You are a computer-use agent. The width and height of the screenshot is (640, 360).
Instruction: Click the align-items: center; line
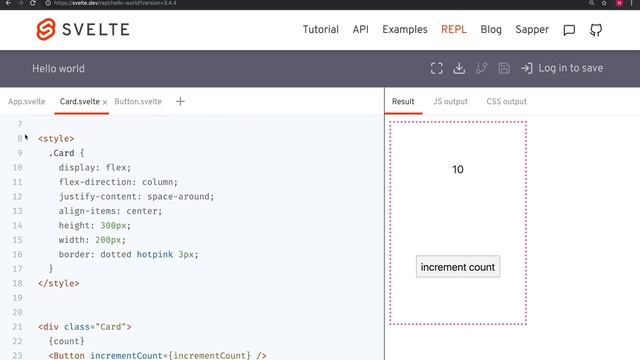coord(110,211)
